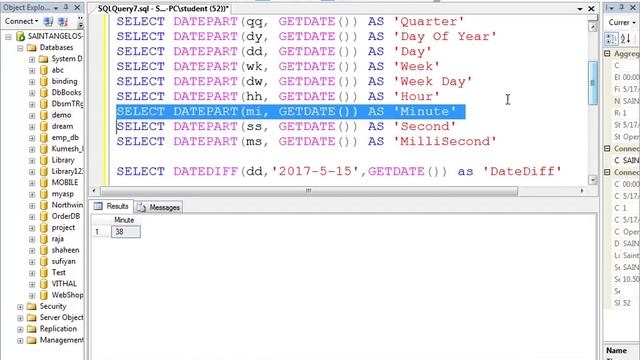Image resolution: width=640 pixels, height=360 pixels.
Task: Click the editor's vertical scrollbar thumb
Action: (593, 82)
